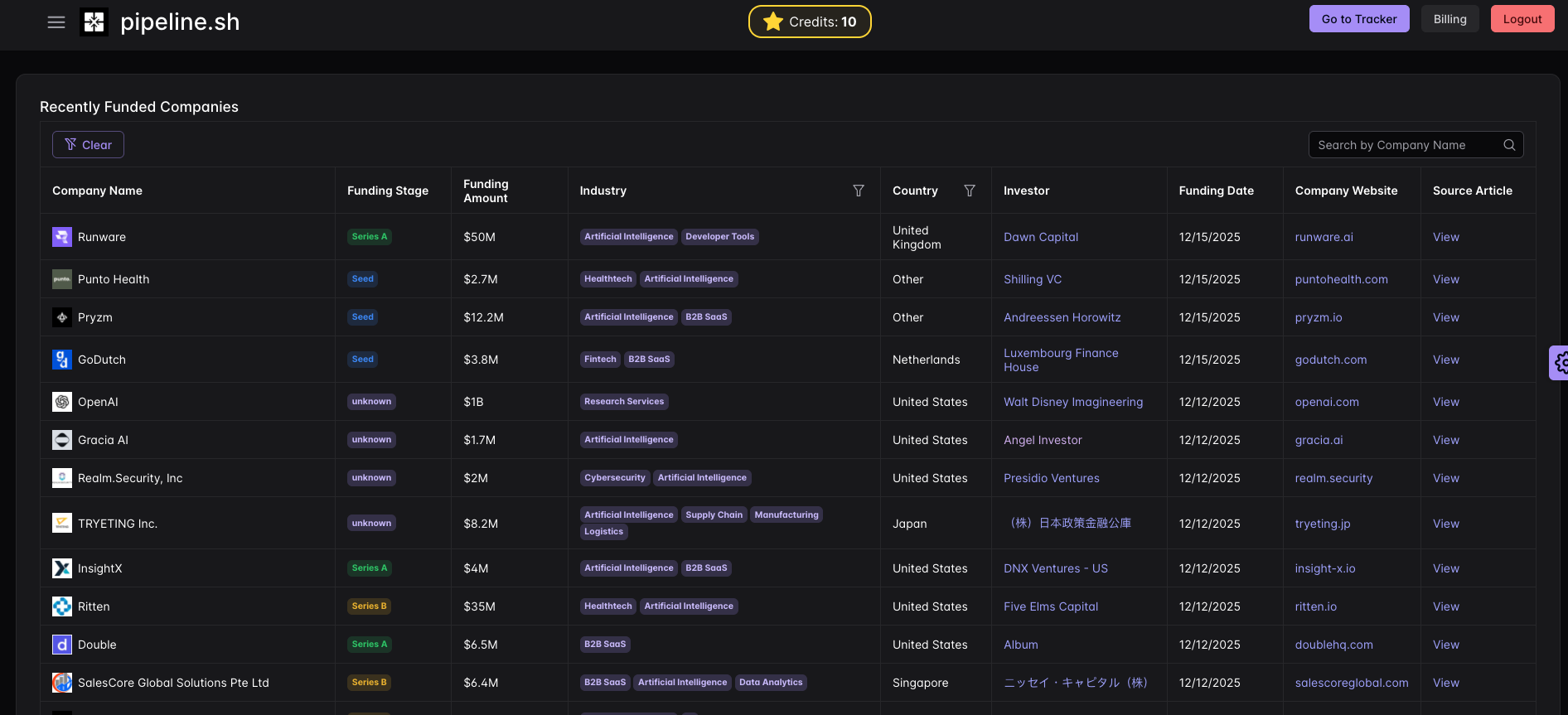Log out of the account
The height and width of the screenshot is (715, 1568).
[1522, 19]
